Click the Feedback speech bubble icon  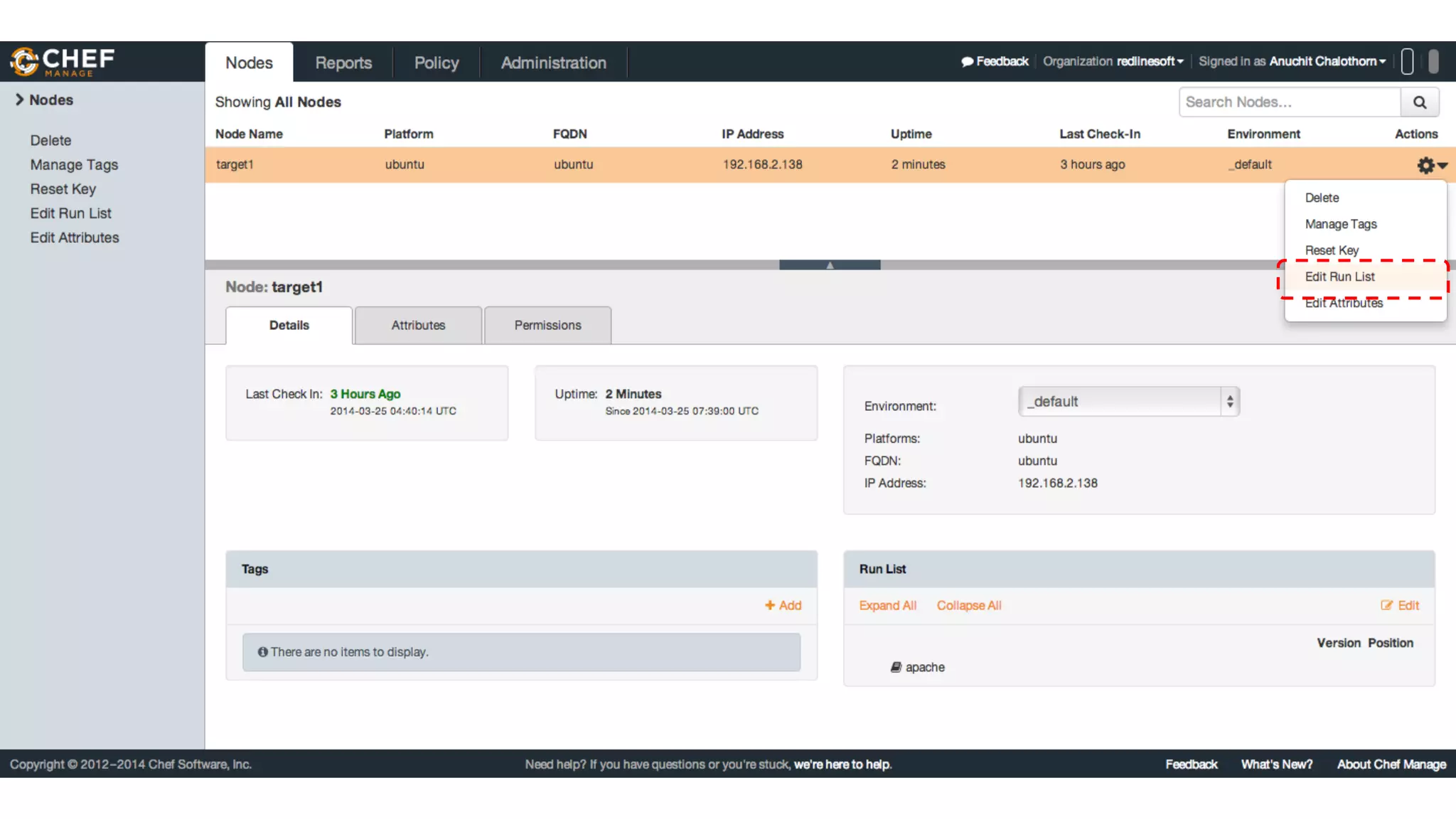point(967,62)
